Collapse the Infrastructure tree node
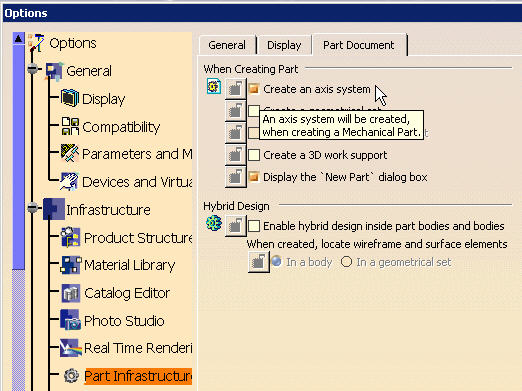This screenshot has height=391, width=522. point(32,208)
